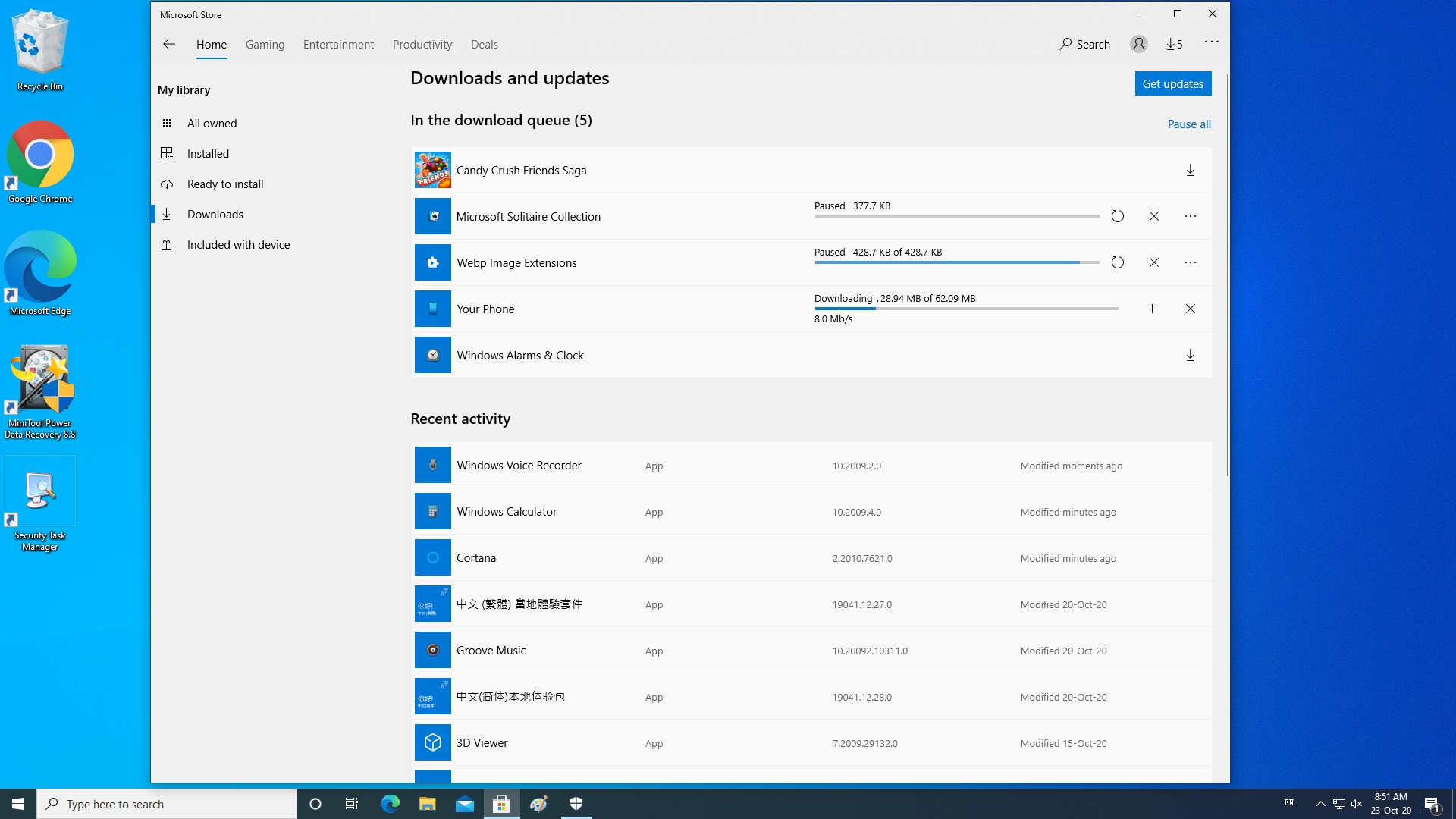Show hidden system tray icons
The height and width of the screenshot is (819, 1456).
click(x=1320, y=804)
